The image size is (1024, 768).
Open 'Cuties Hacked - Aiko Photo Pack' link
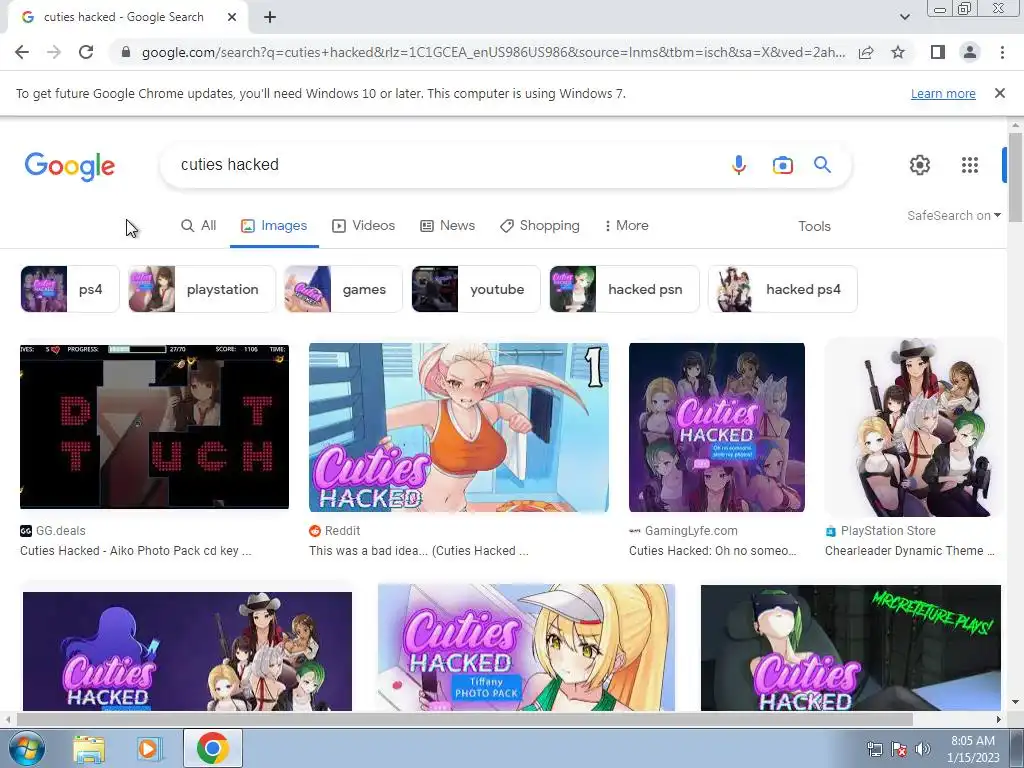135,551
